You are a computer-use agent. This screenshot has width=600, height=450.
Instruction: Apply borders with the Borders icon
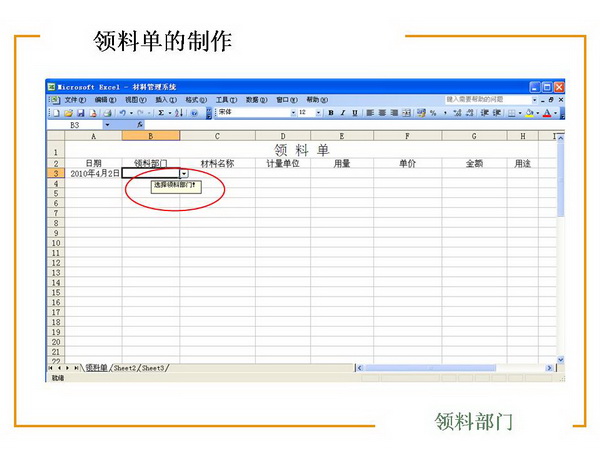(x=512, y=113)
